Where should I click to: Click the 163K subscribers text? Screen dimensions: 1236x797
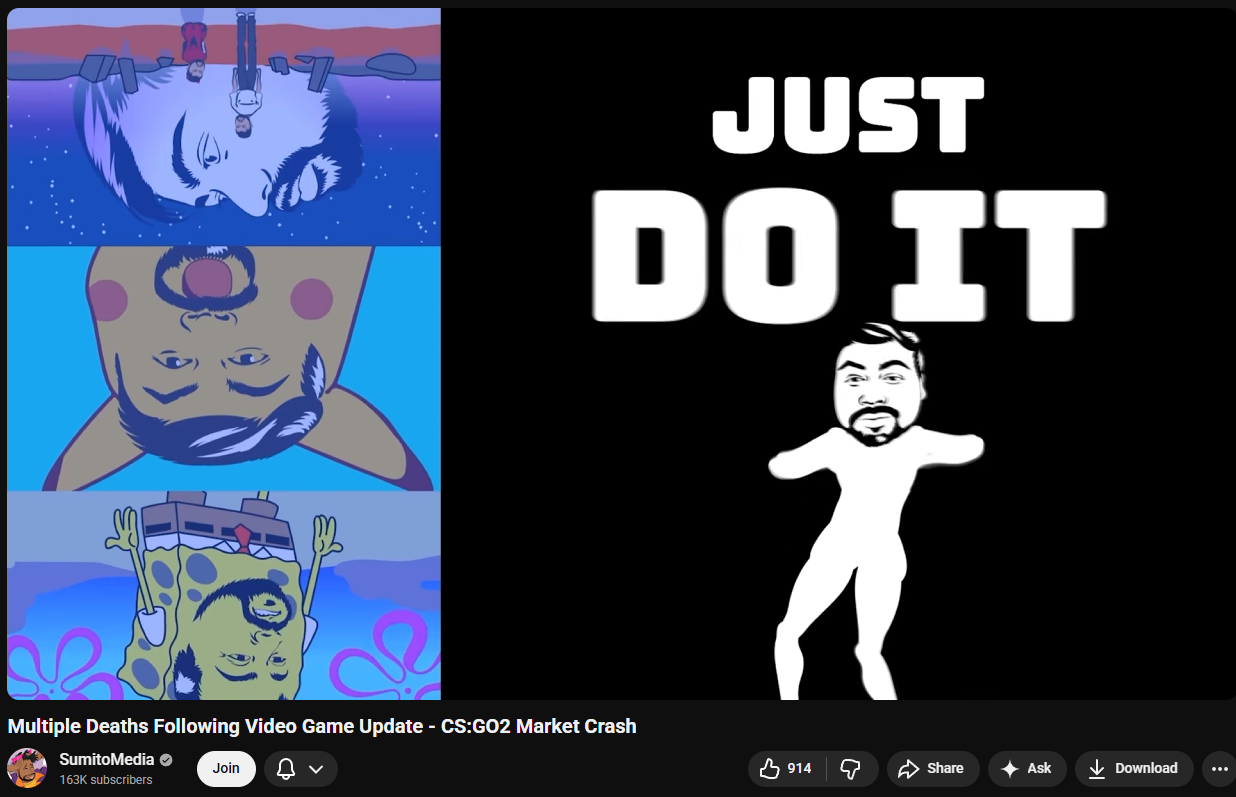[x=106, y=779]
